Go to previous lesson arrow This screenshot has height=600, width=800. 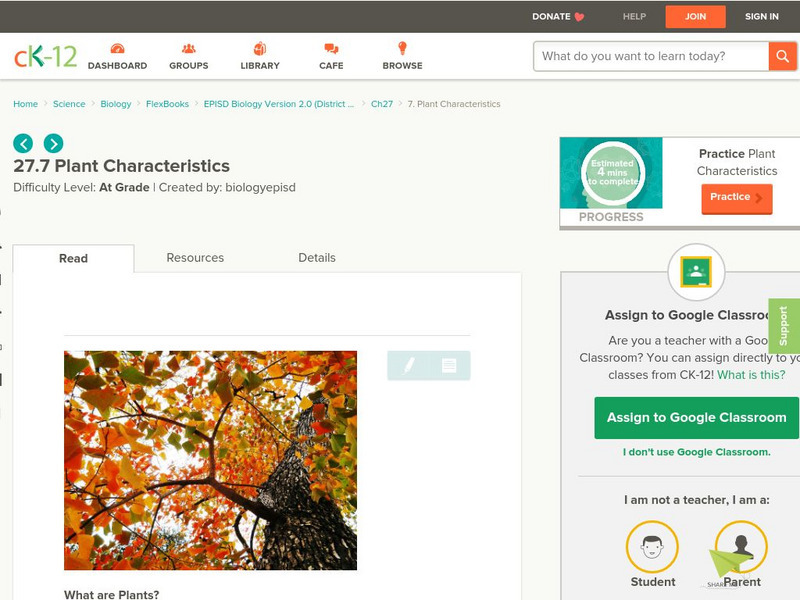tap(23, 143)
